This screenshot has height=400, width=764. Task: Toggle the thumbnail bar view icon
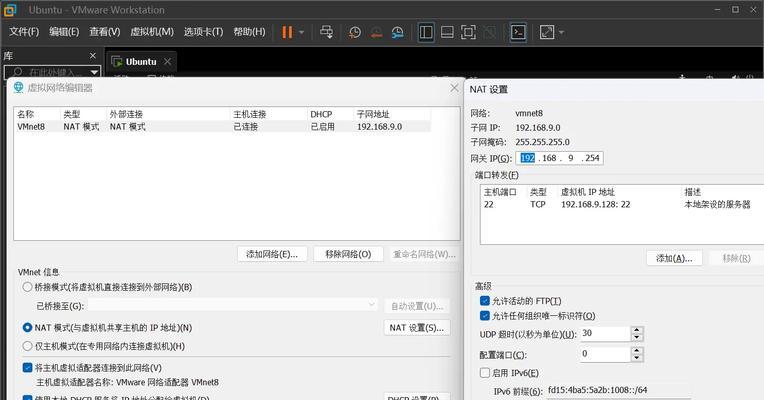(x=447, y=32)
